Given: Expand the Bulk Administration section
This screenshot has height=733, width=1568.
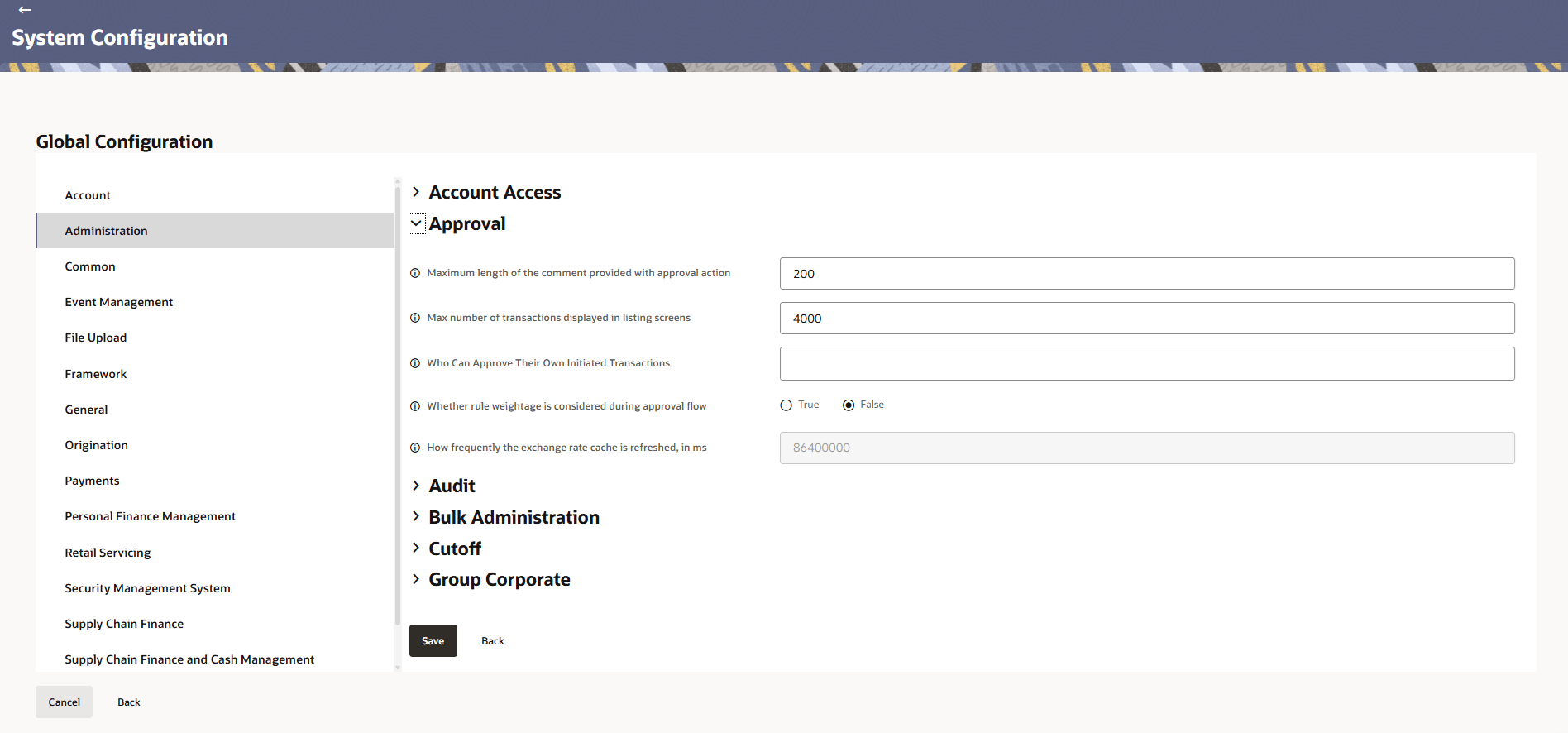Looking at the screenshot, I should [x=416, y=517].
